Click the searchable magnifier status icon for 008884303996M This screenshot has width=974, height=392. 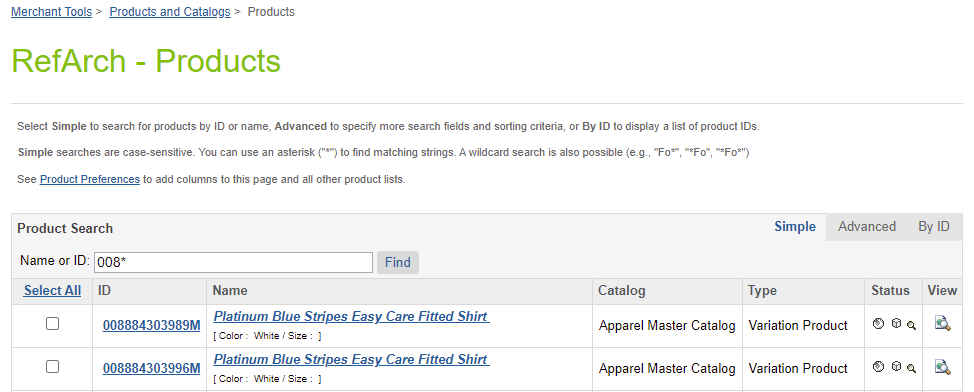point(911,368)
